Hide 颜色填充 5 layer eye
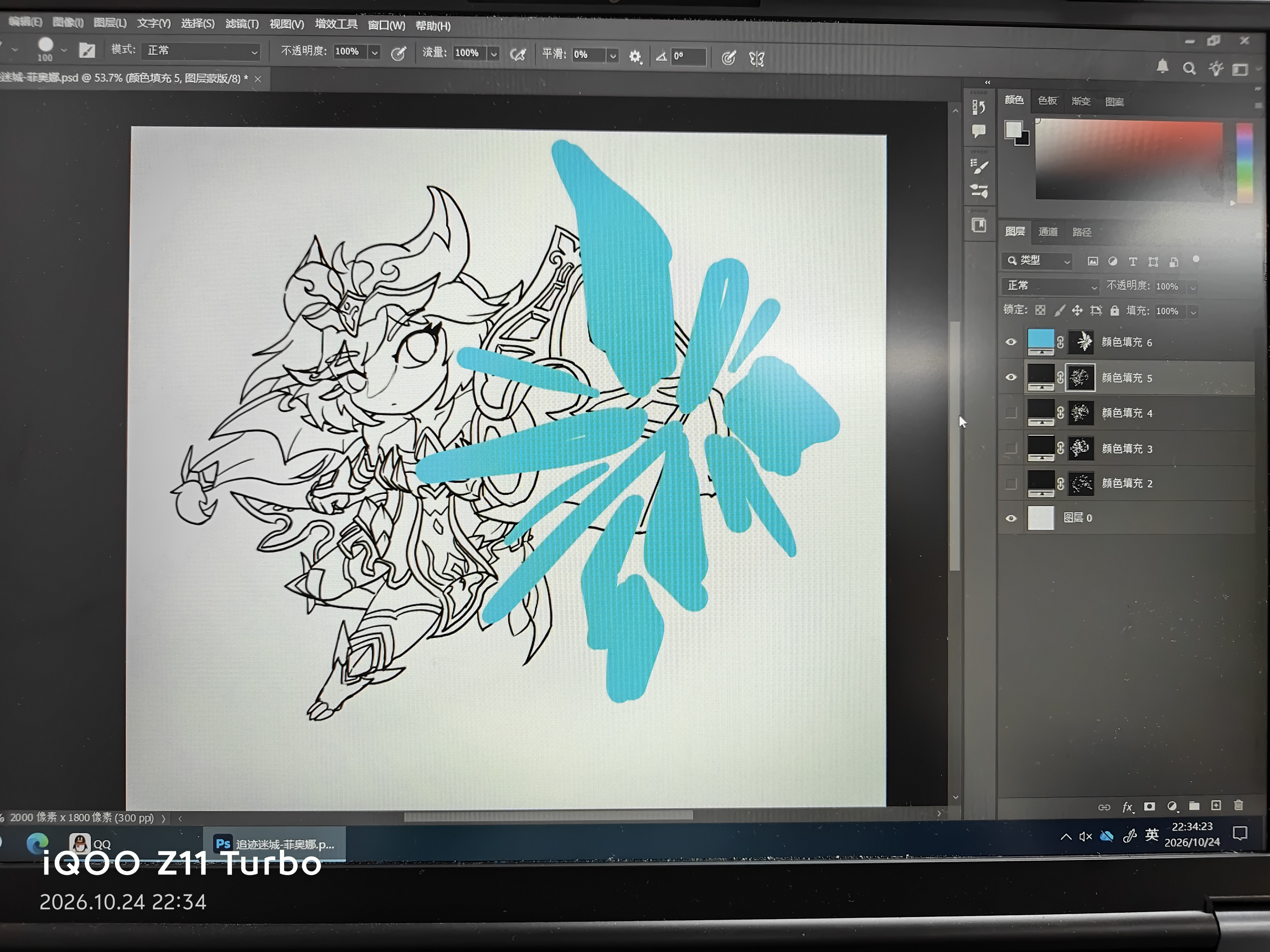 tap(1011, 377)
